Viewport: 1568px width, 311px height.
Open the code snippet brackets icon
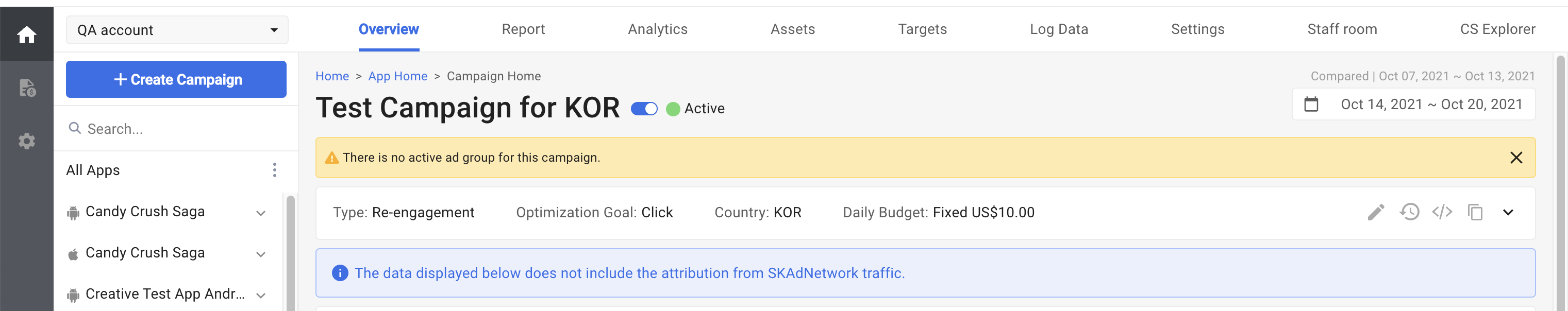coord(1442,213)
